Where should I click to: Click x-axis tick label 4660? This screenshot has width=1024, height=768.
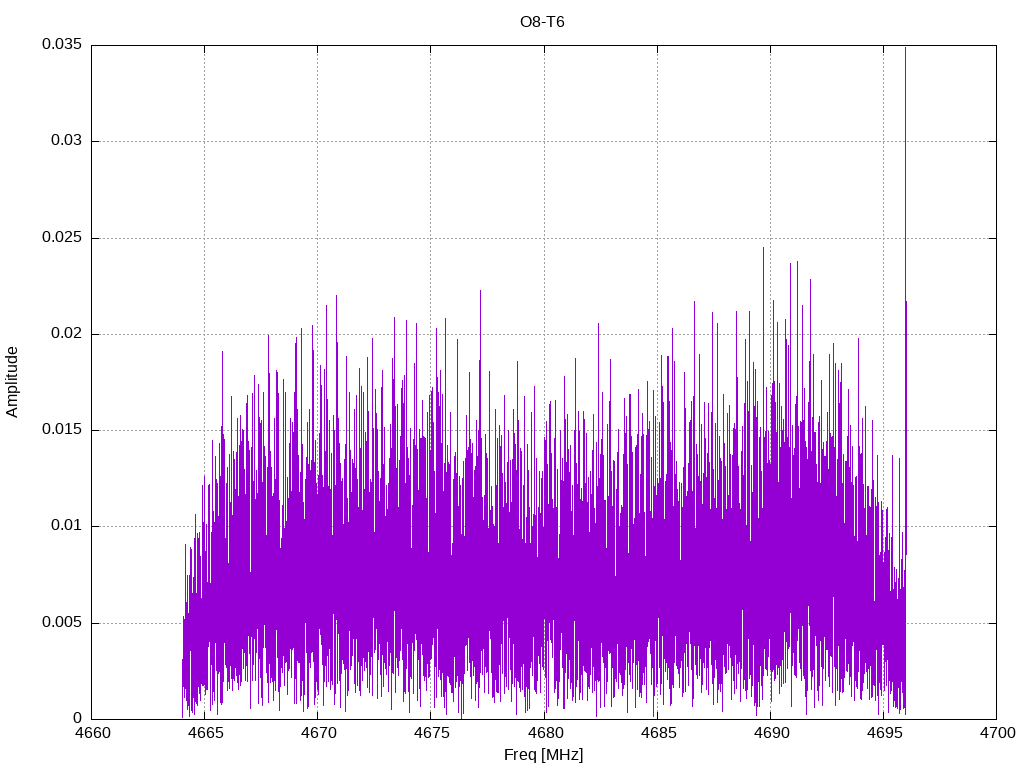click(92, 733)
